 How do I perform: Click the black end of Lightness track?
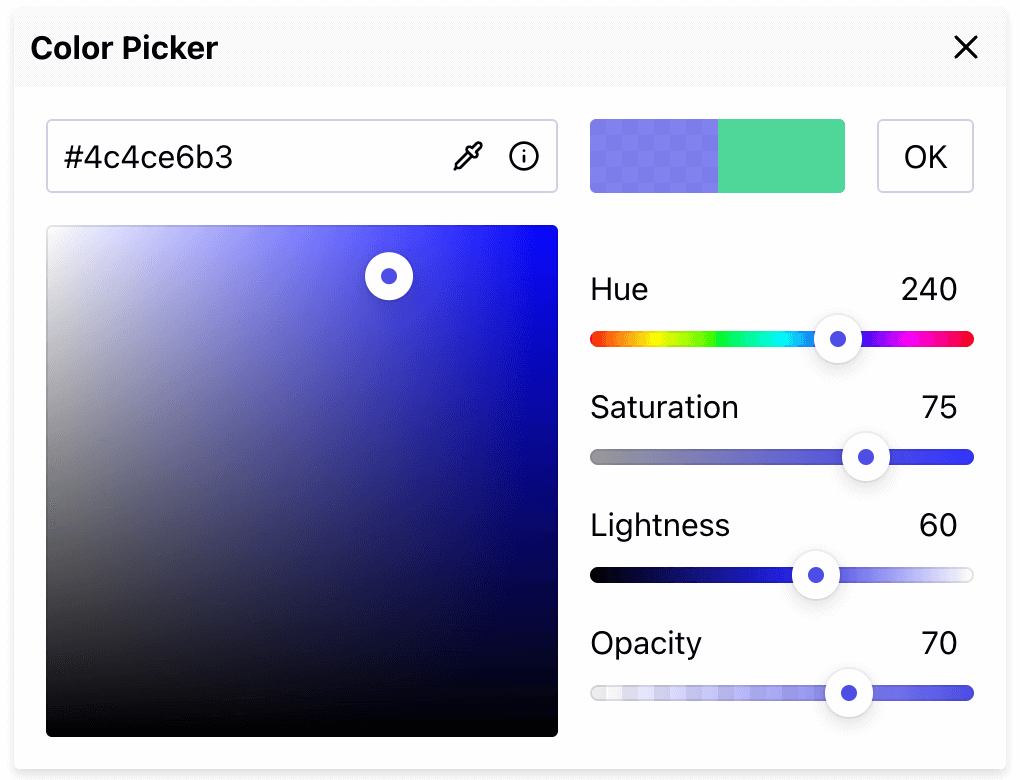(x=597, y=575)
